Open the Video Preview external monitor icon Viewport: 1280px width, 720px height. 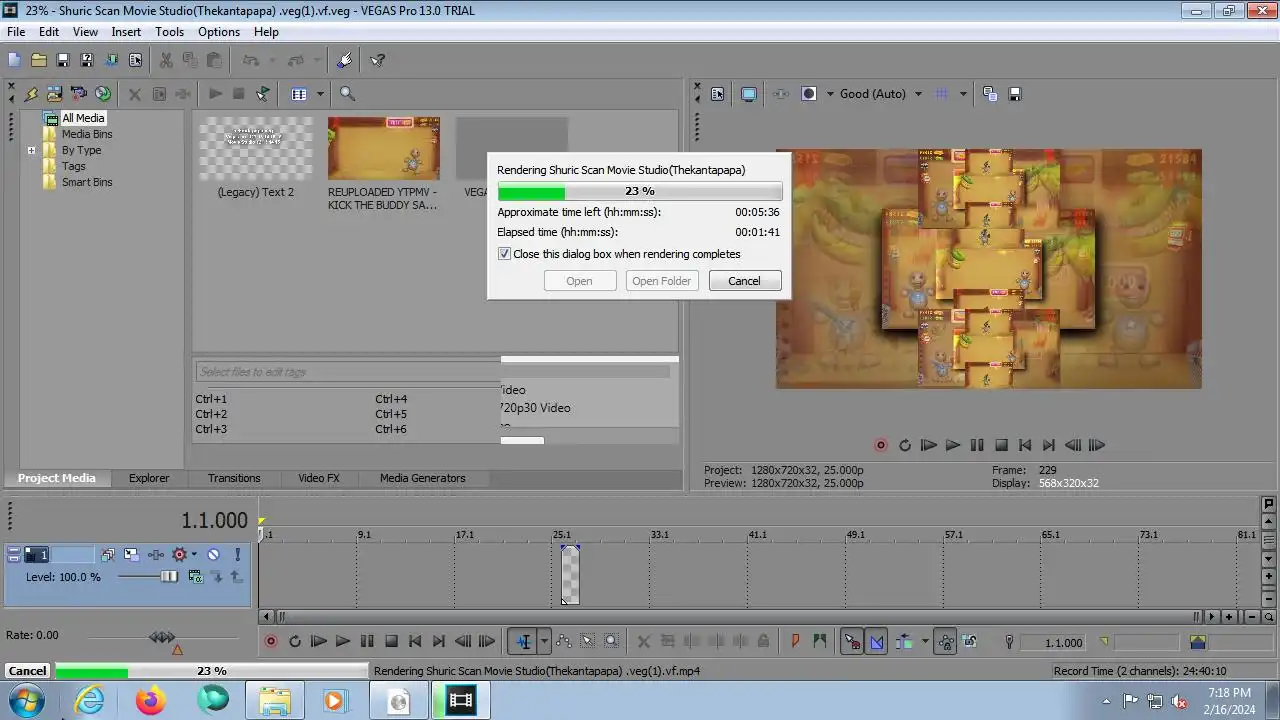coord(749,94)
